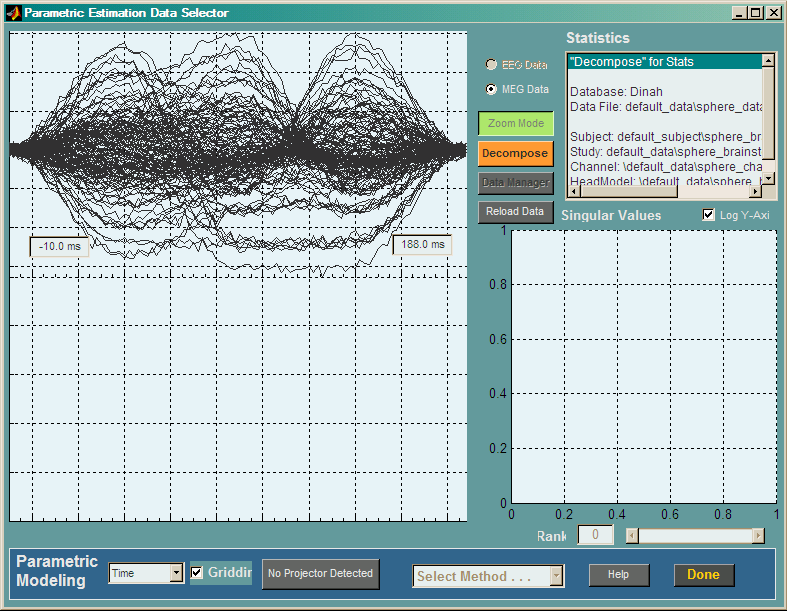Click the Rank slider right arrow

coord(758,536)
